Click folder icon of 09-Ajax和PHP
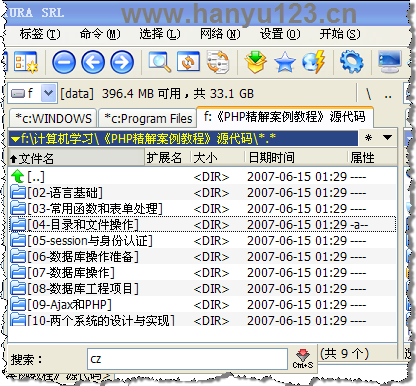Screen dimensions: 416x386 (x=18, y=305)
